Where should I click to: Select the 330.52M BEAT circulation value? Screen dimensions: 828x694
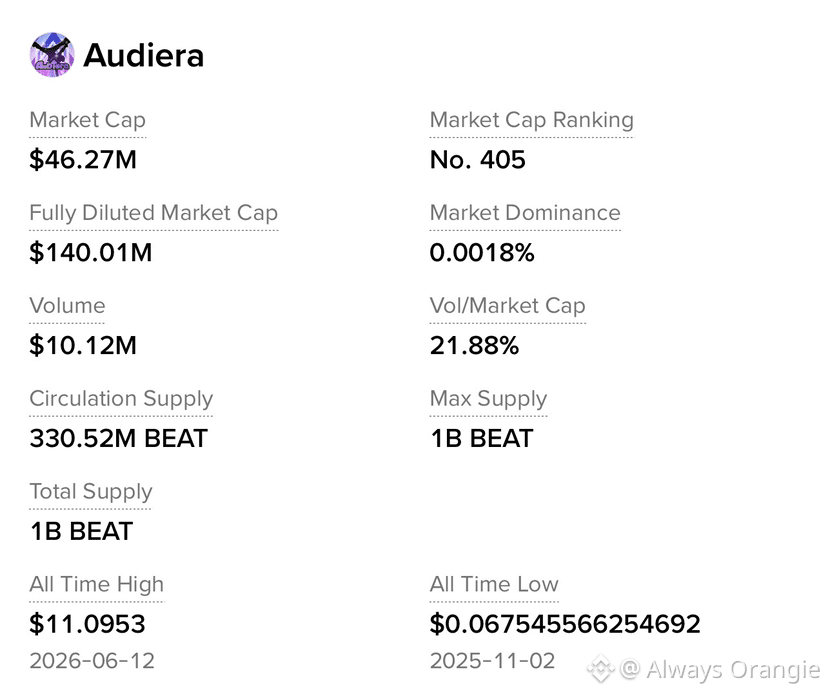point(119,438)
